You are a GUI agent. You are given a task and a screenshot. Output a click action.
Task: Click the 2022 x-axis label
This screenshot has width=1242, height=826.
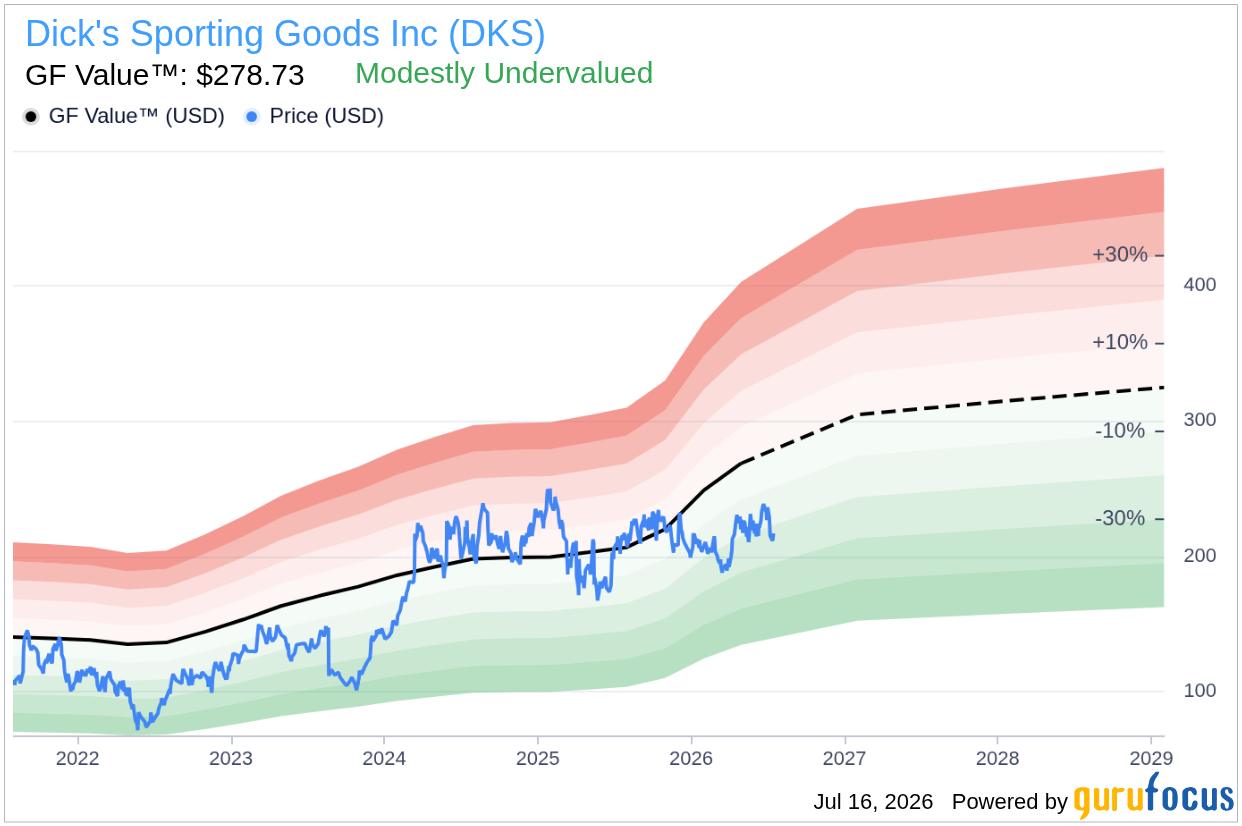coord(78,757)
